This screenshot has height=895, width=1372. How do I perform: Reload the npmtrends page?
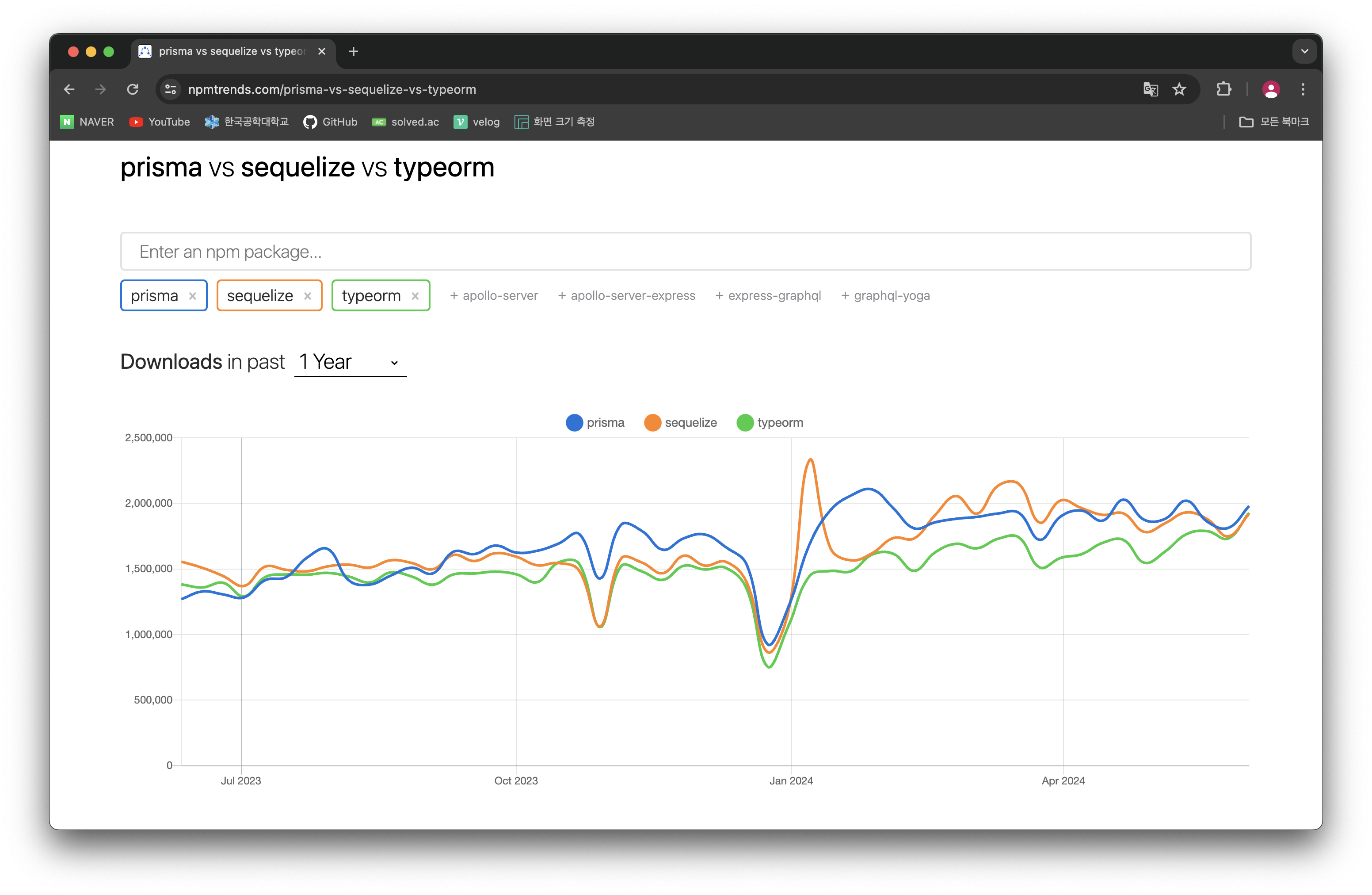click(133, 89)
